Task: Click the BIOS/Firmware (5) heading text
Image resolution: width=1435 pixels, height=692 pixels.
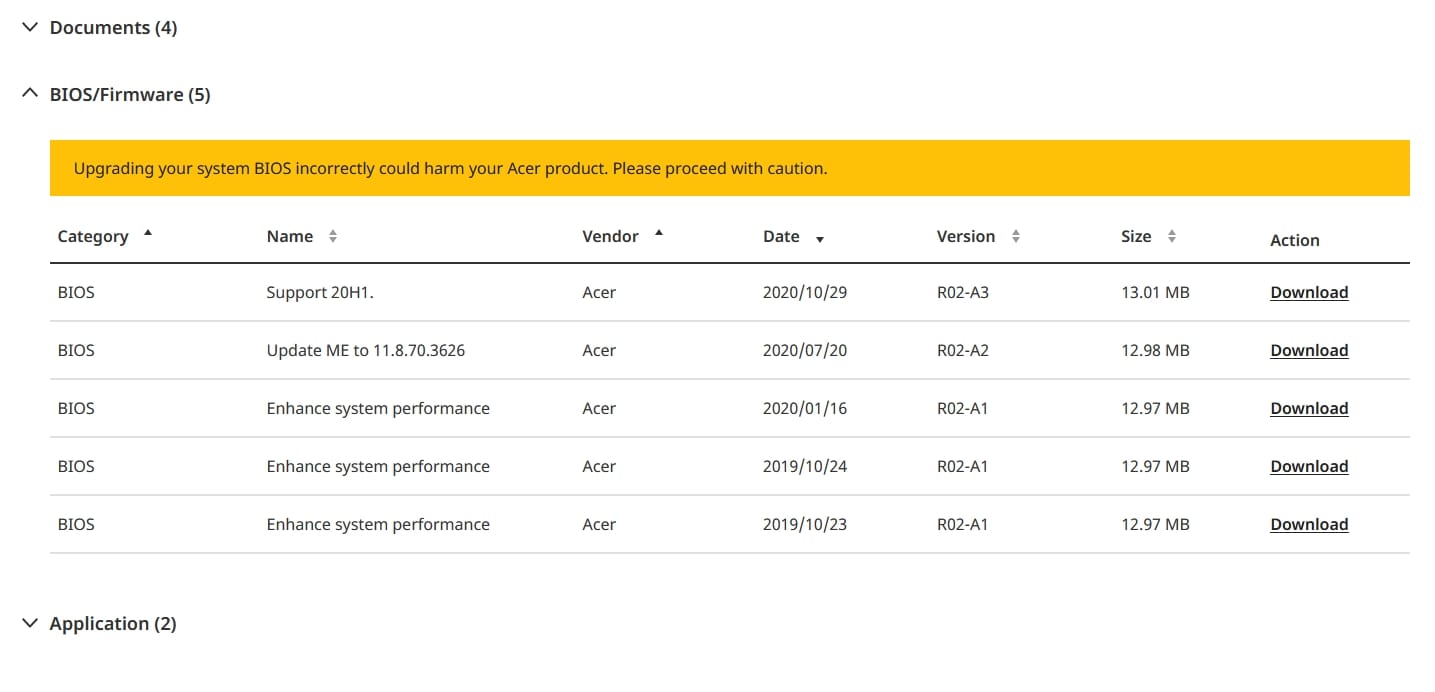Action: tap(130, 95)
